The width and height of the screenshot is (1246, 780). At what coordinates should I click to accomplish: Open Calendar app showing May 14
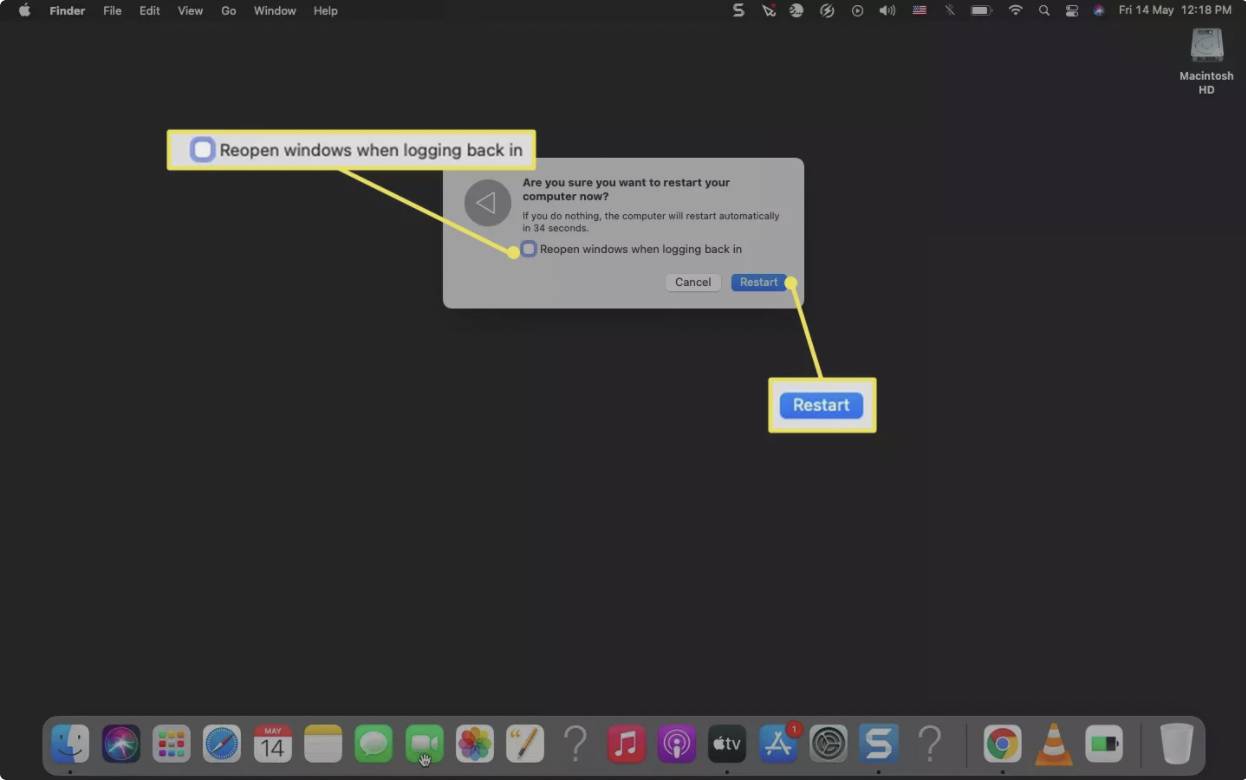coord(273,744)
